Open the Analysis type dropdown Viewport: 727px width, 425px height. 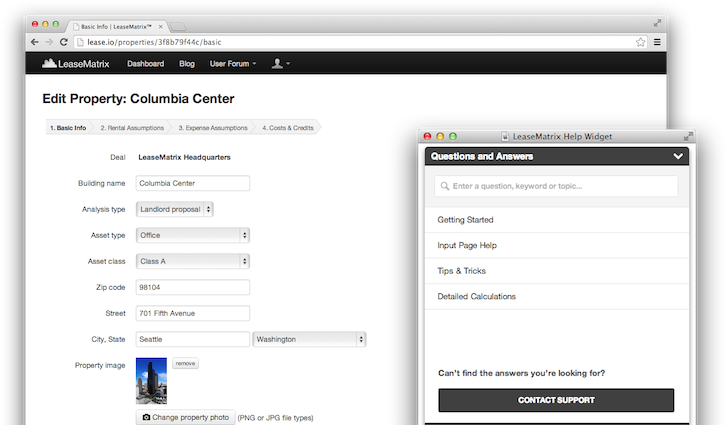click(175, 209)
